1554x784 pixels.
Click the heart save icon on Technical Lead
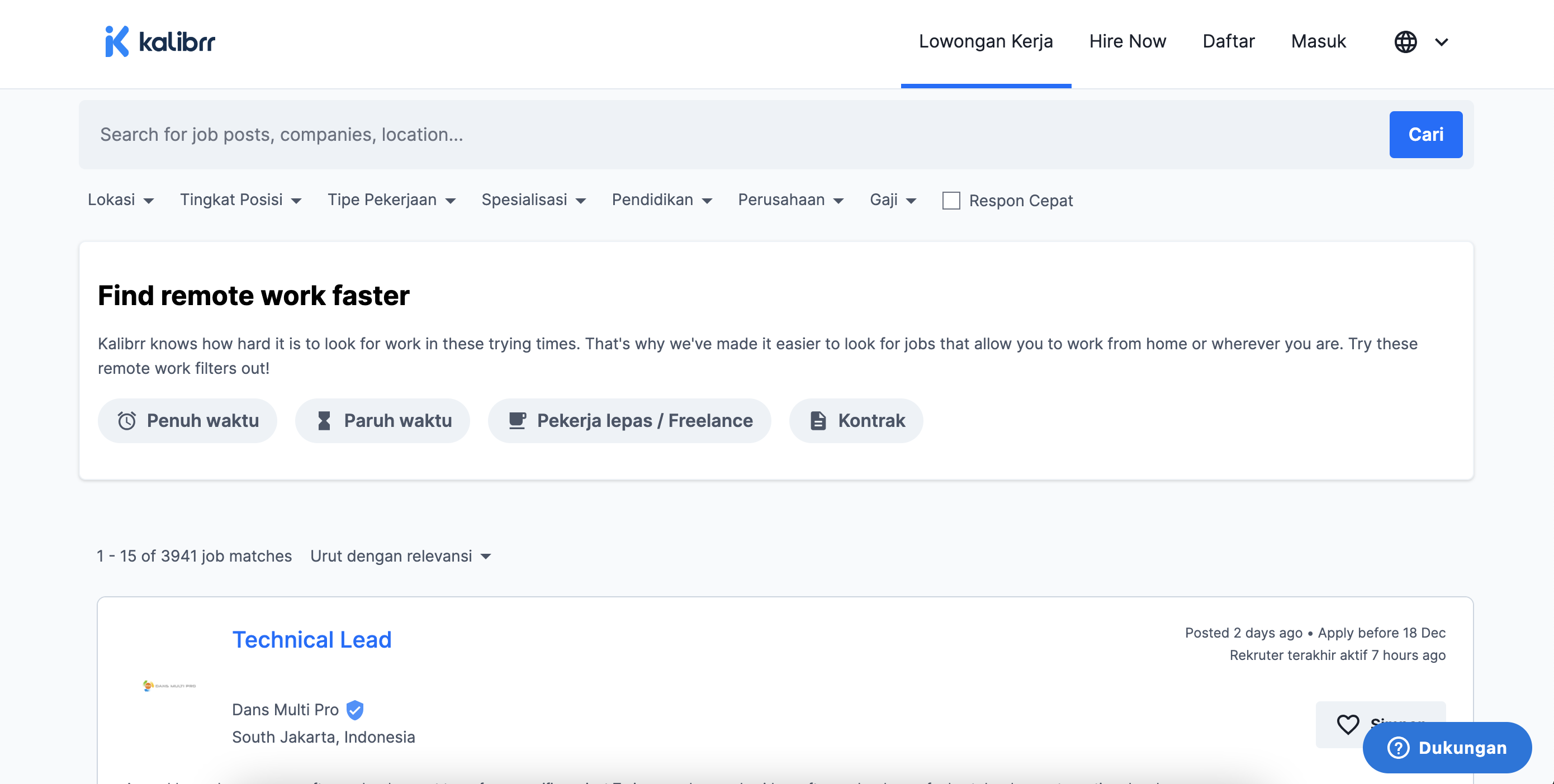(1348, 724)
